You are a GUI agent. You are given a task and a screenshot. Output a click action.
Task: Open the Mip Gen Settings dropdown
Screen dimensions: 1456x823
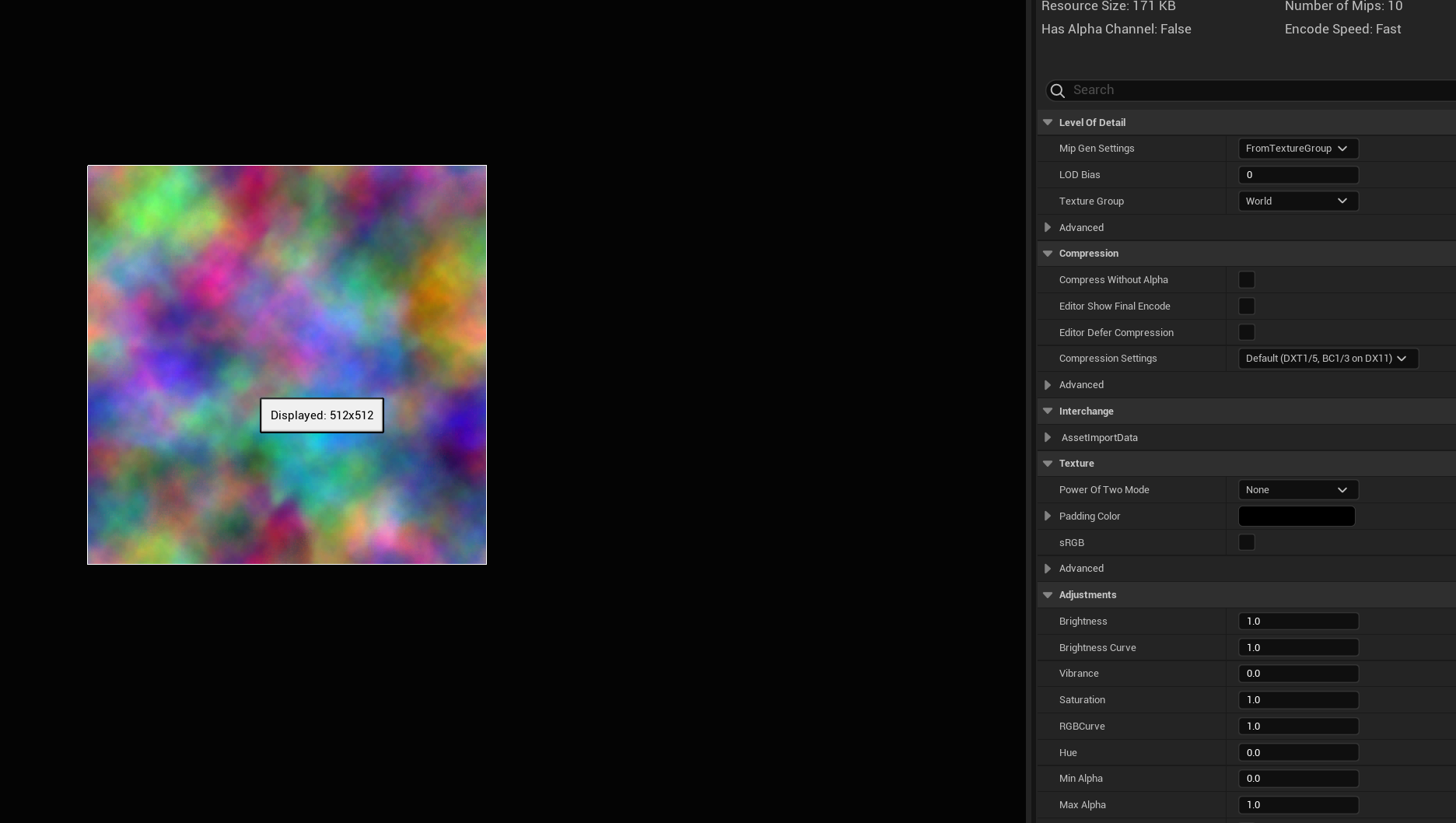(x=1298, y=149)
